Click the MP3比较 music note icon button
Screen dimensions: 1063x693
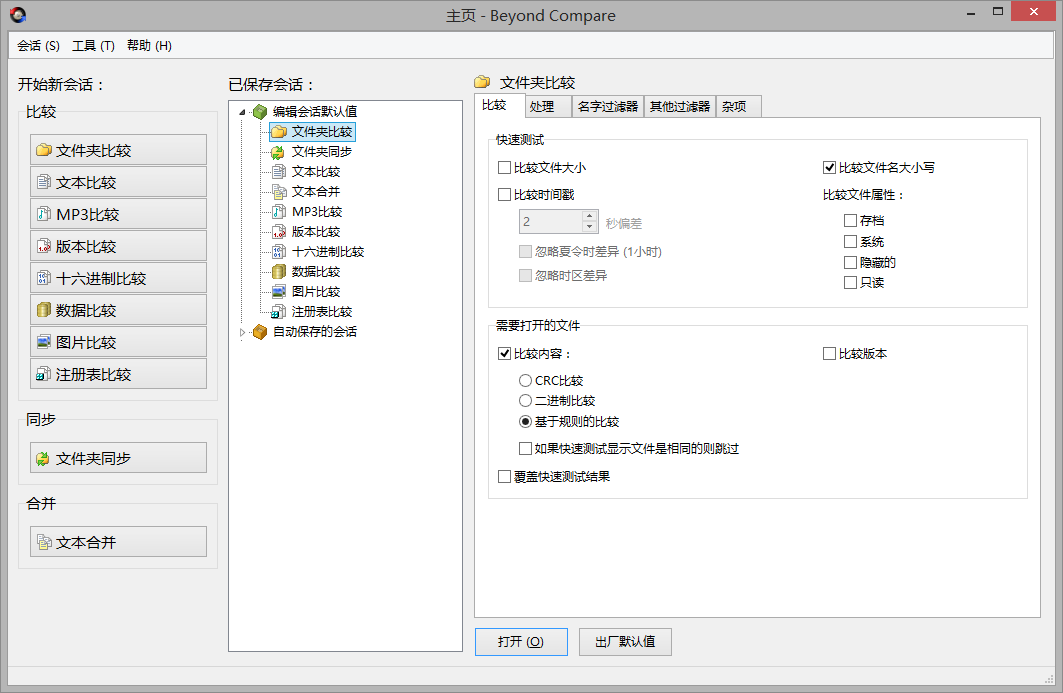coord(43,214)
